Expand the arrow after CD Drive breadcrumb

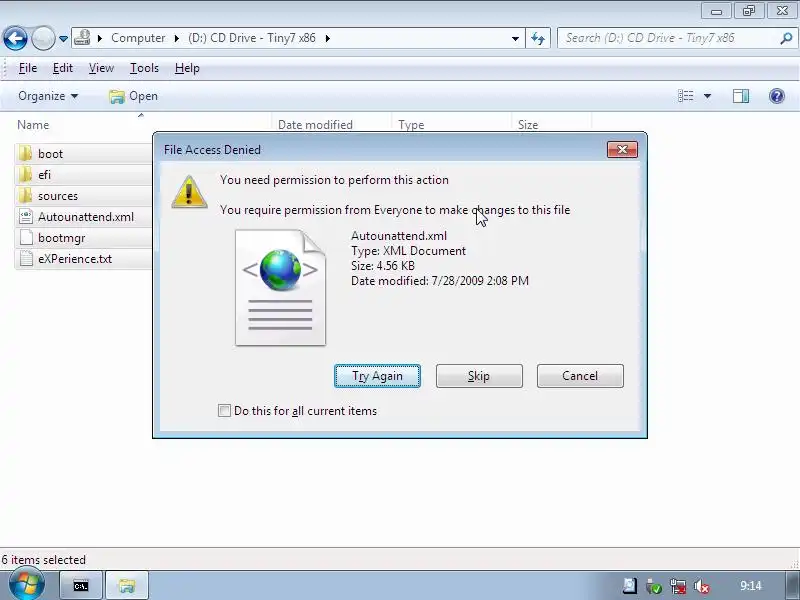click(x=327, y=38)
